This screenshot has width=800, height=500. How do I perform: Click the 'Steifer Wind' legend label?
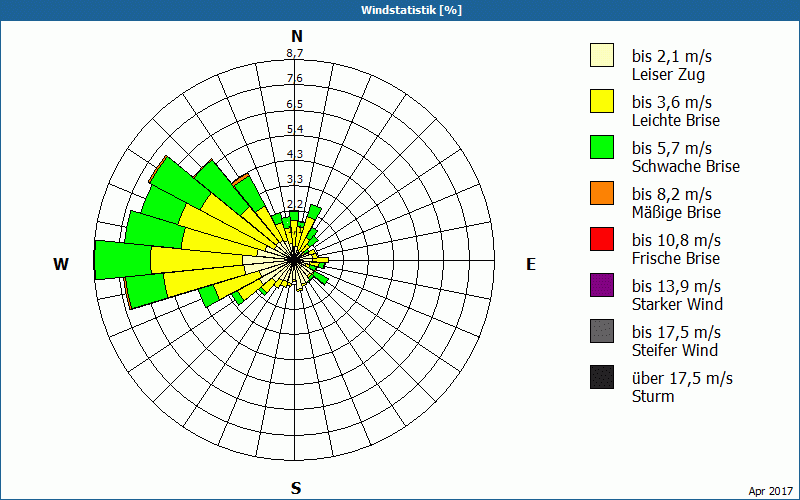coord(674,351)
